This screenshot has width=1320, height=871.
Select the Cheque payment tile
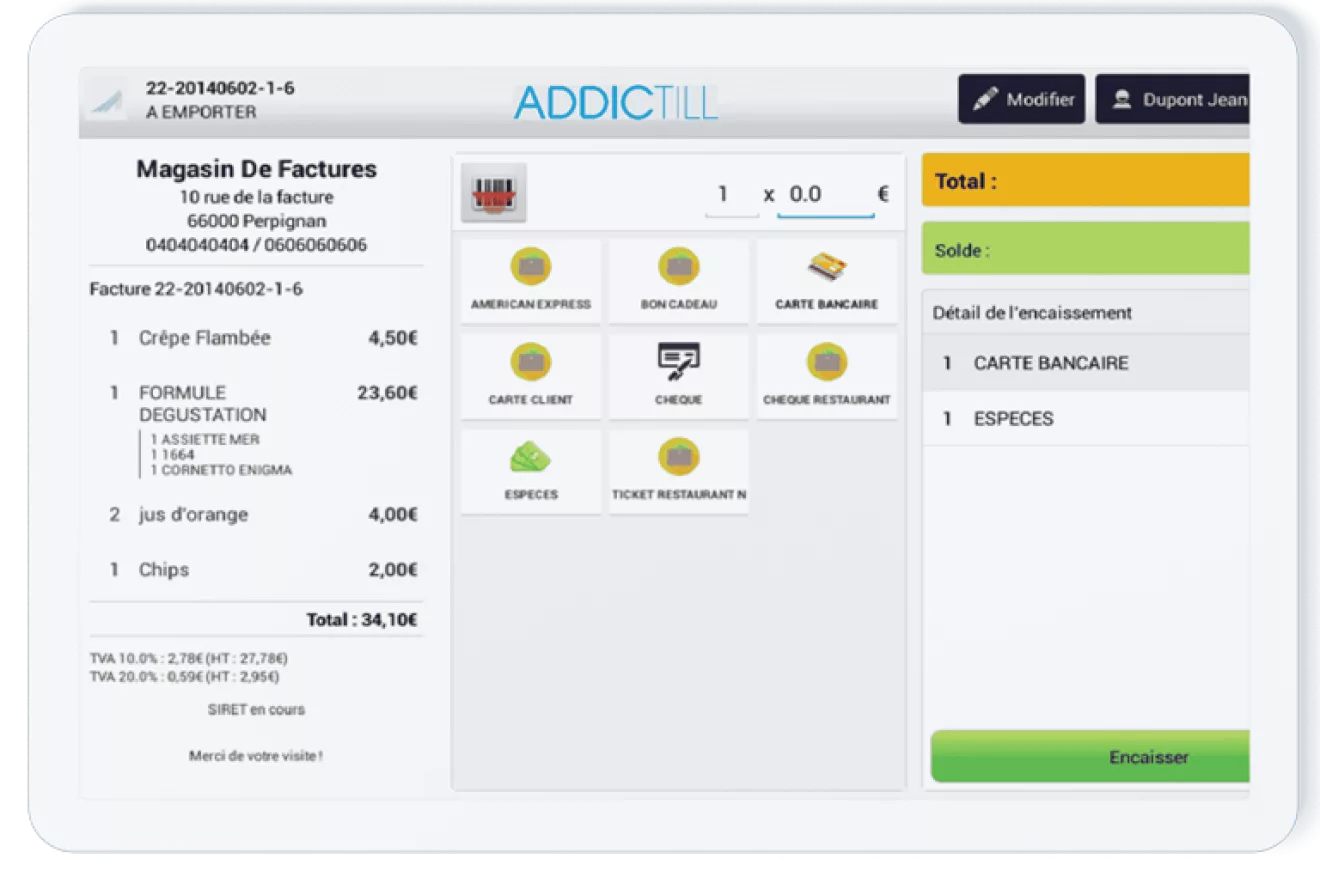(679, 376)
